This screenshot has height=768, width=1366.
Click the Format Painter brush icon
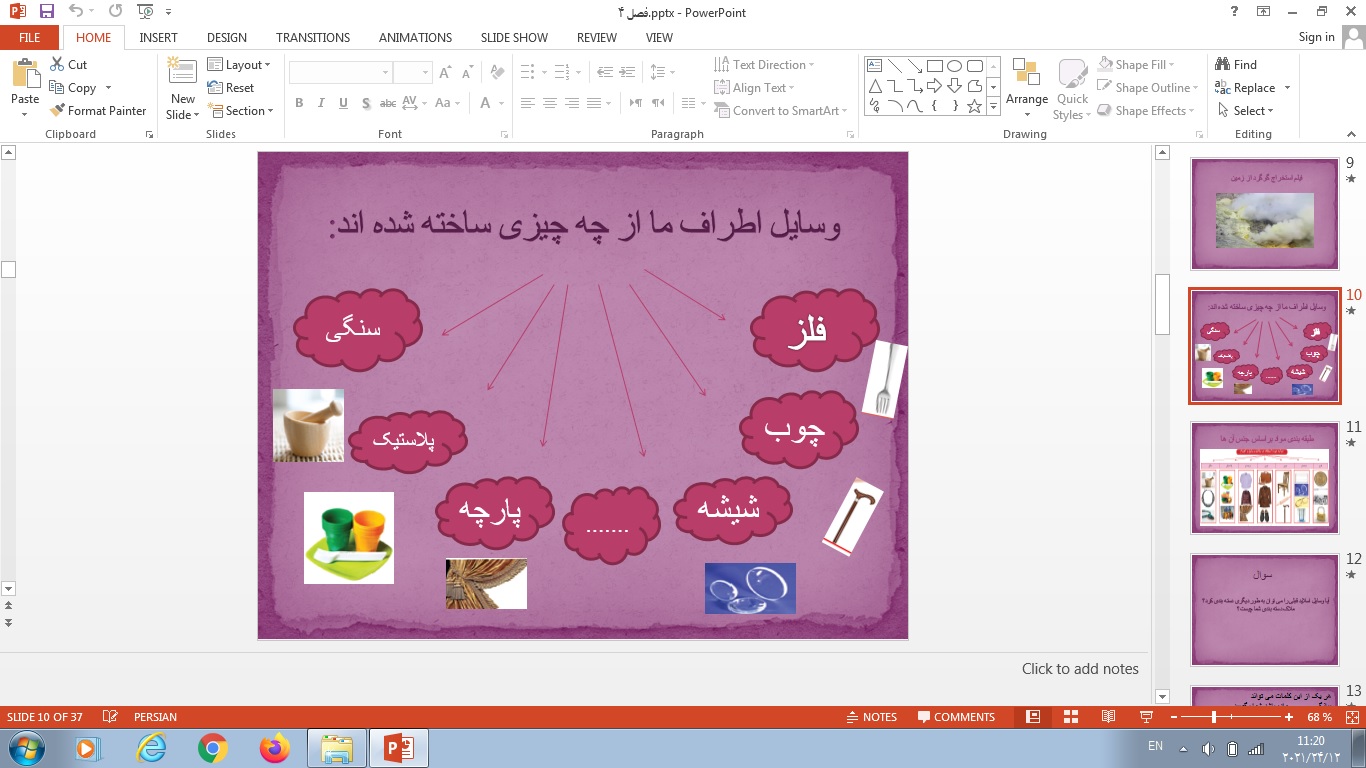pos(57,111)
